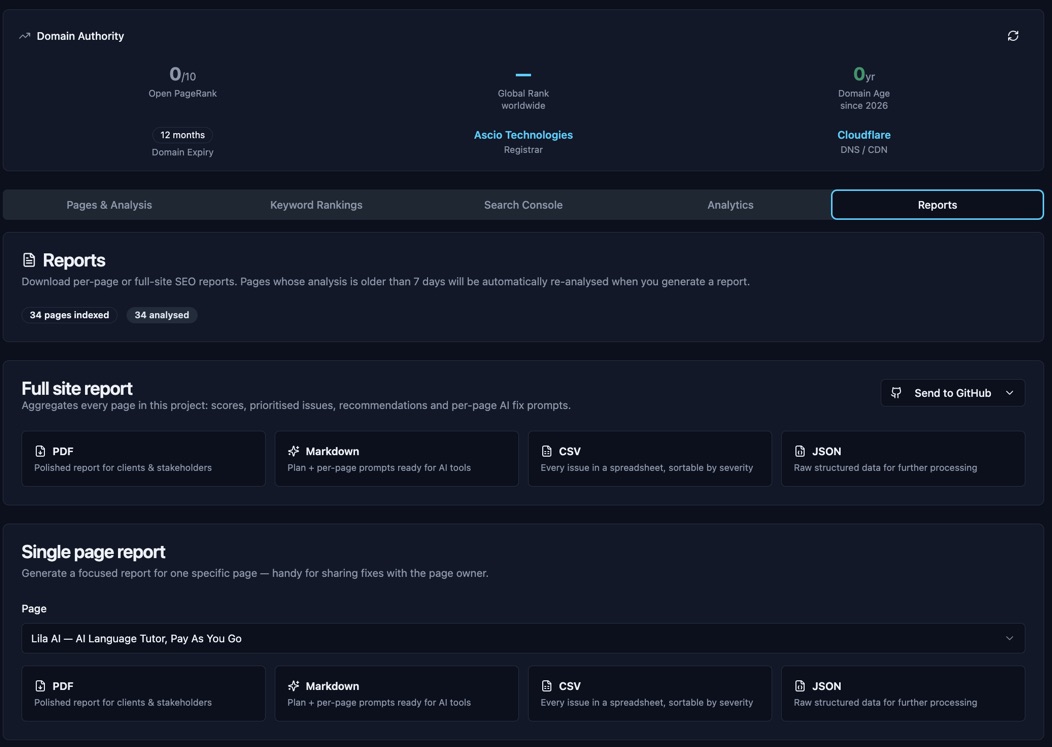Select the Reports tab
The image size is (1052, 747).
[937, 205]
